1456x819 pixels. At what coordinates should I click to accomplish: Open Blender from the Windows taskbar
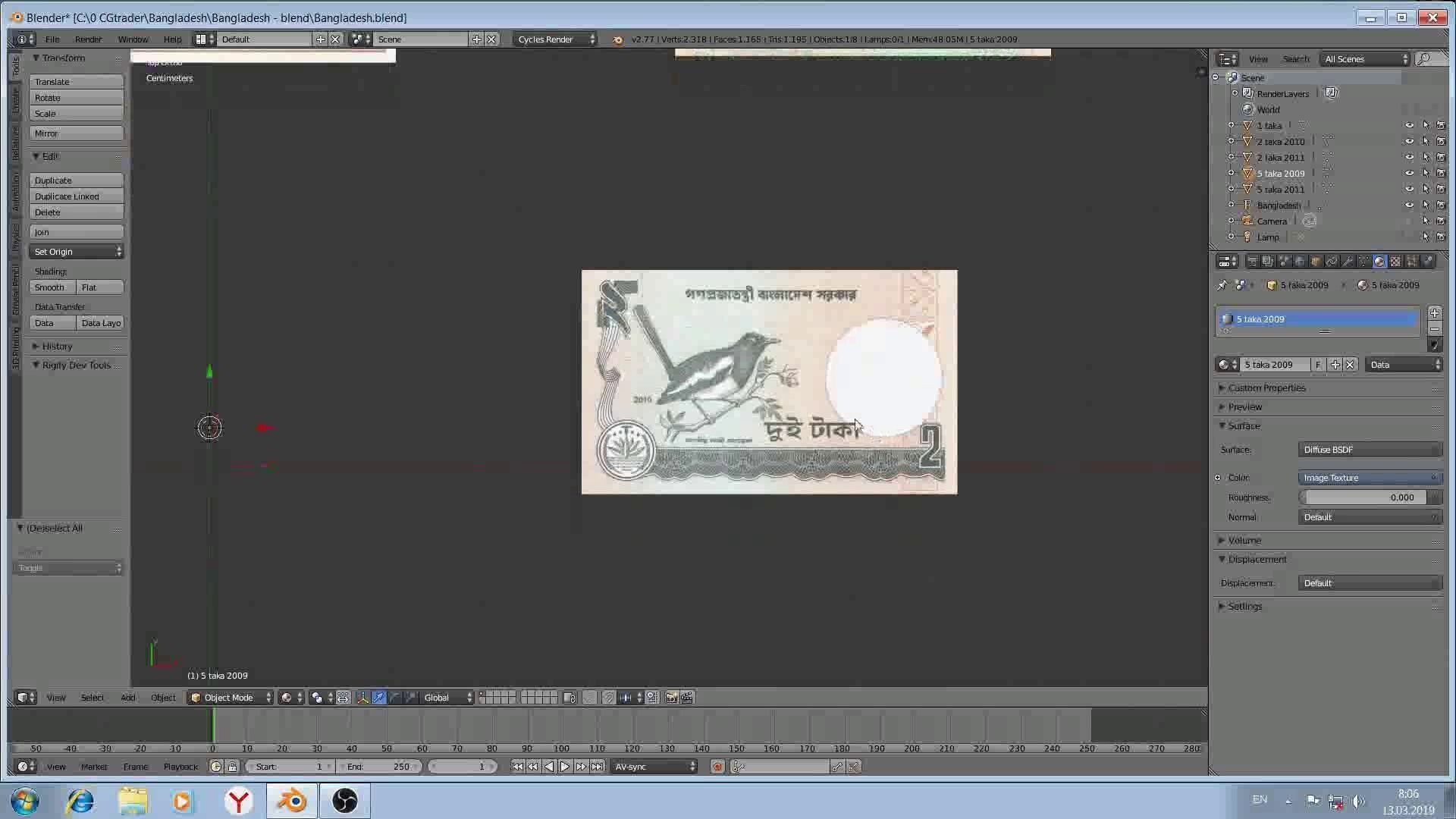click(292, 801)
